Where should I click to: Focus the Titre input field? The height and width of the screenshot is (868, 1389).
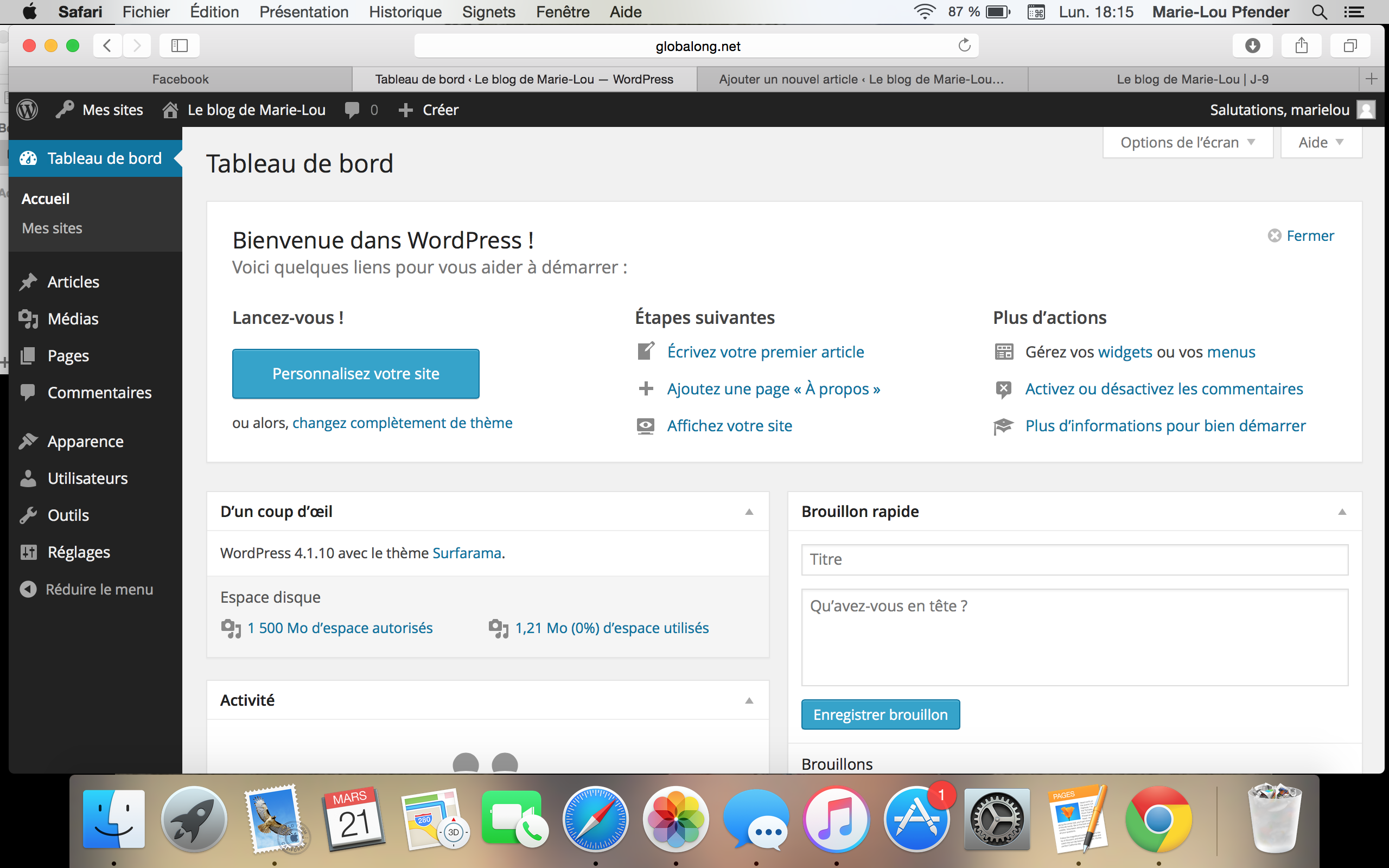pos(1074,560)
